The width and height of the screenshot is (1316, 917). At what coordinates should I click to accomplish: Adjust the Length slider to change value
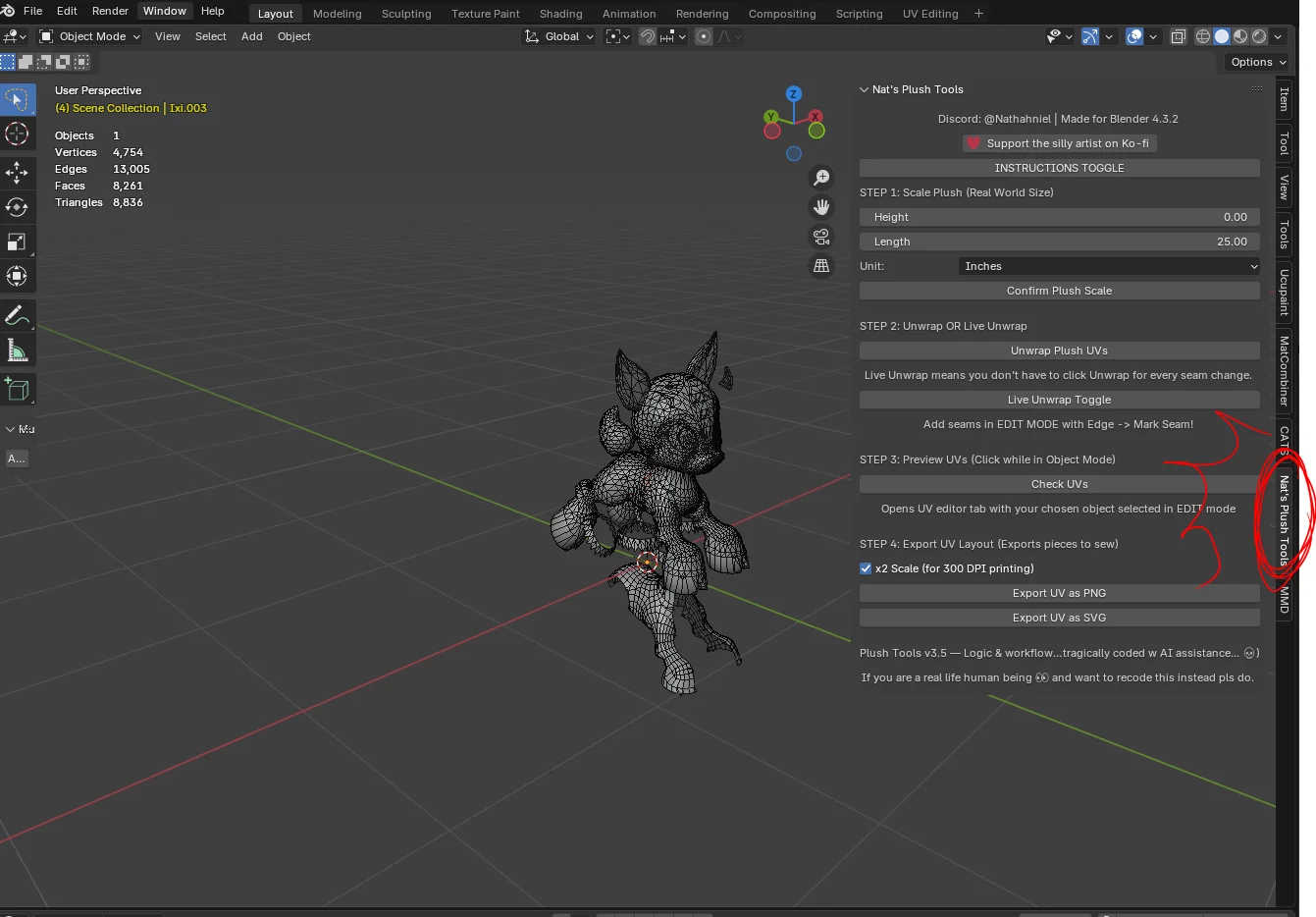(x=1059, y=241)
